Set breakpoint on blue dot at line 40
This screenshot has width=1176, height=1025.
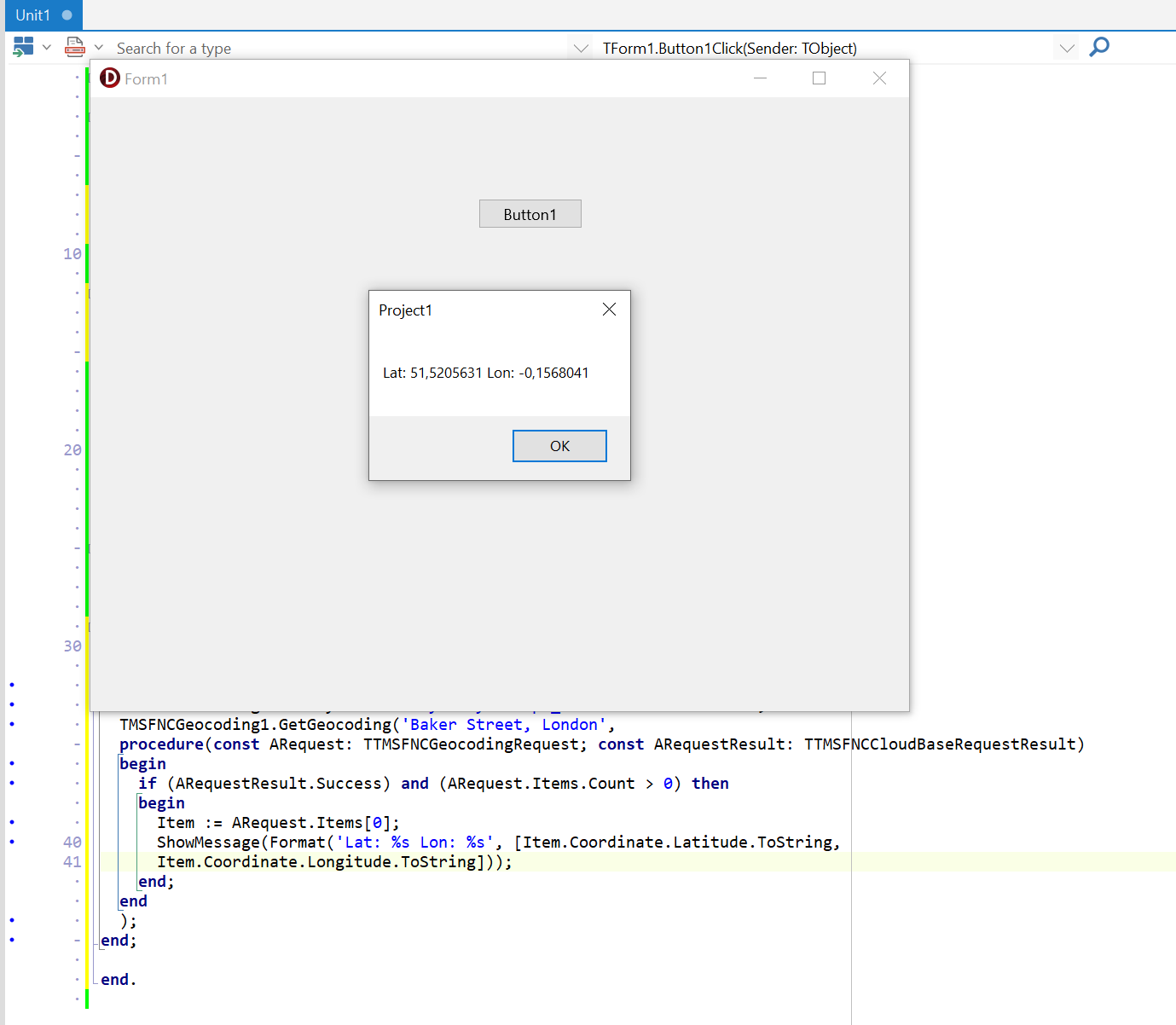(12, 842)
